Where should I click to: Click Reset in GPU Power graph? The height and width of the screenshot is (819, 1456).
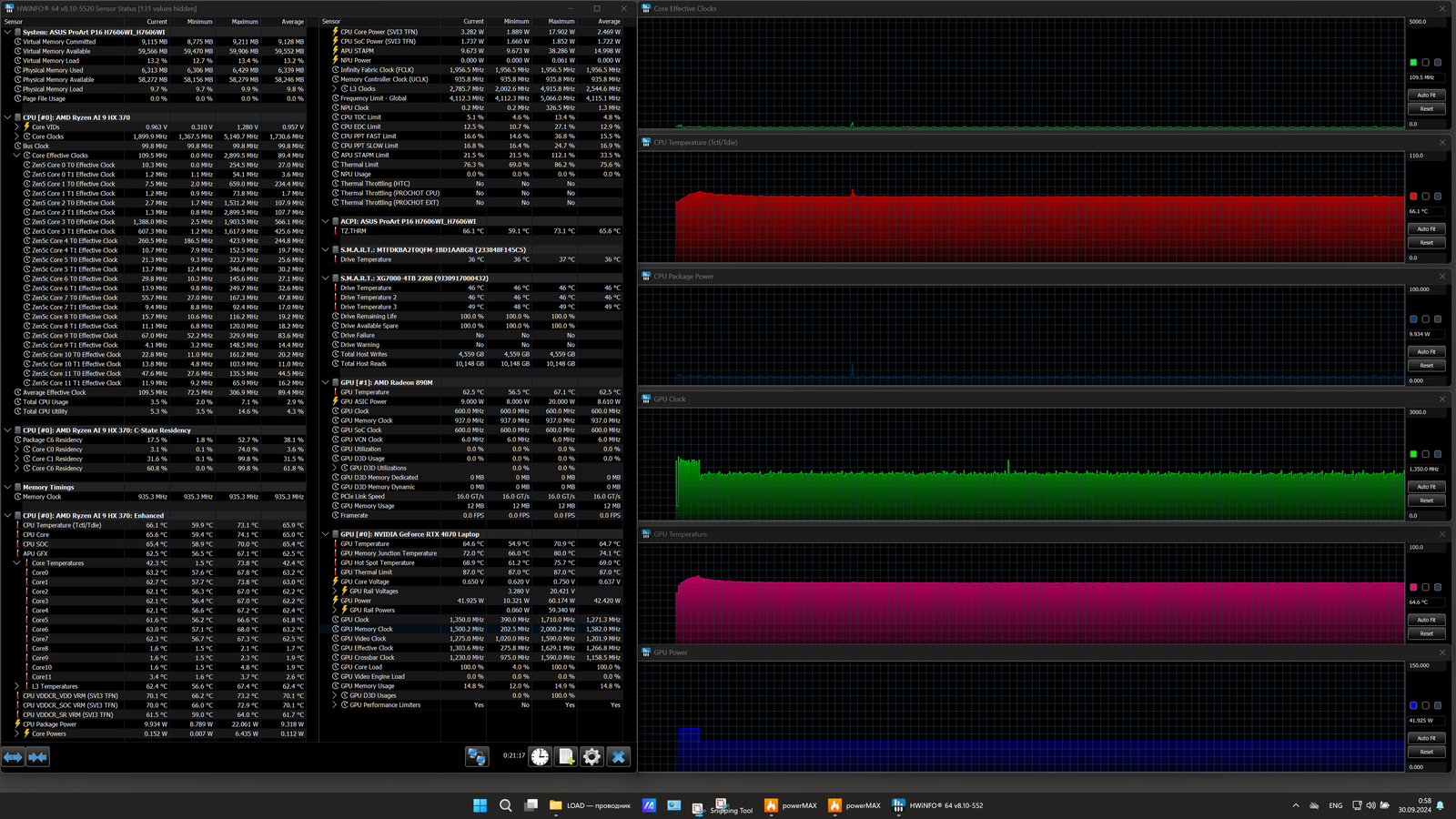[x=1426, y=752]
